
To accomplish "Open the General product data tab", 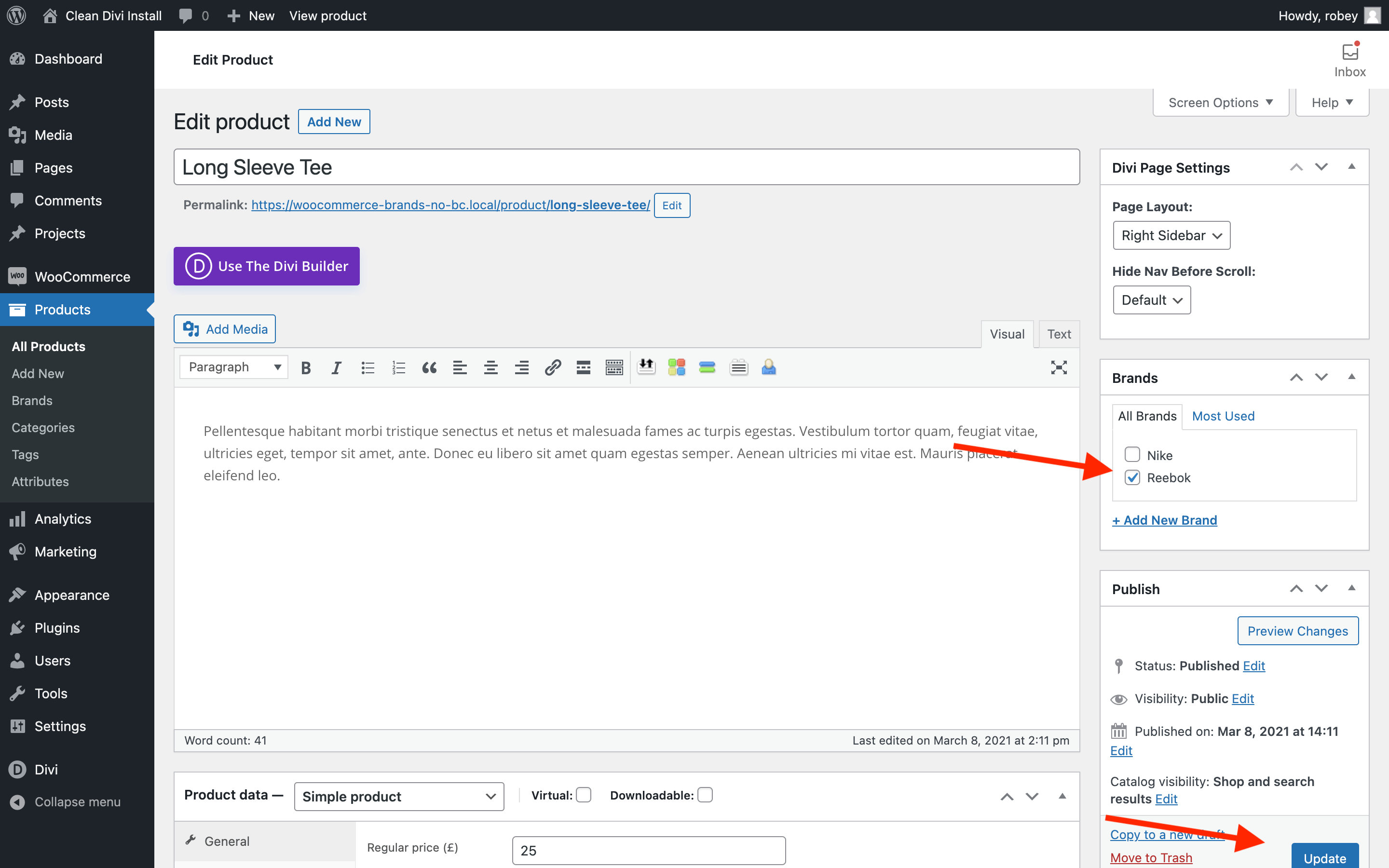I will pyautogui.click(x=265, y=841).
